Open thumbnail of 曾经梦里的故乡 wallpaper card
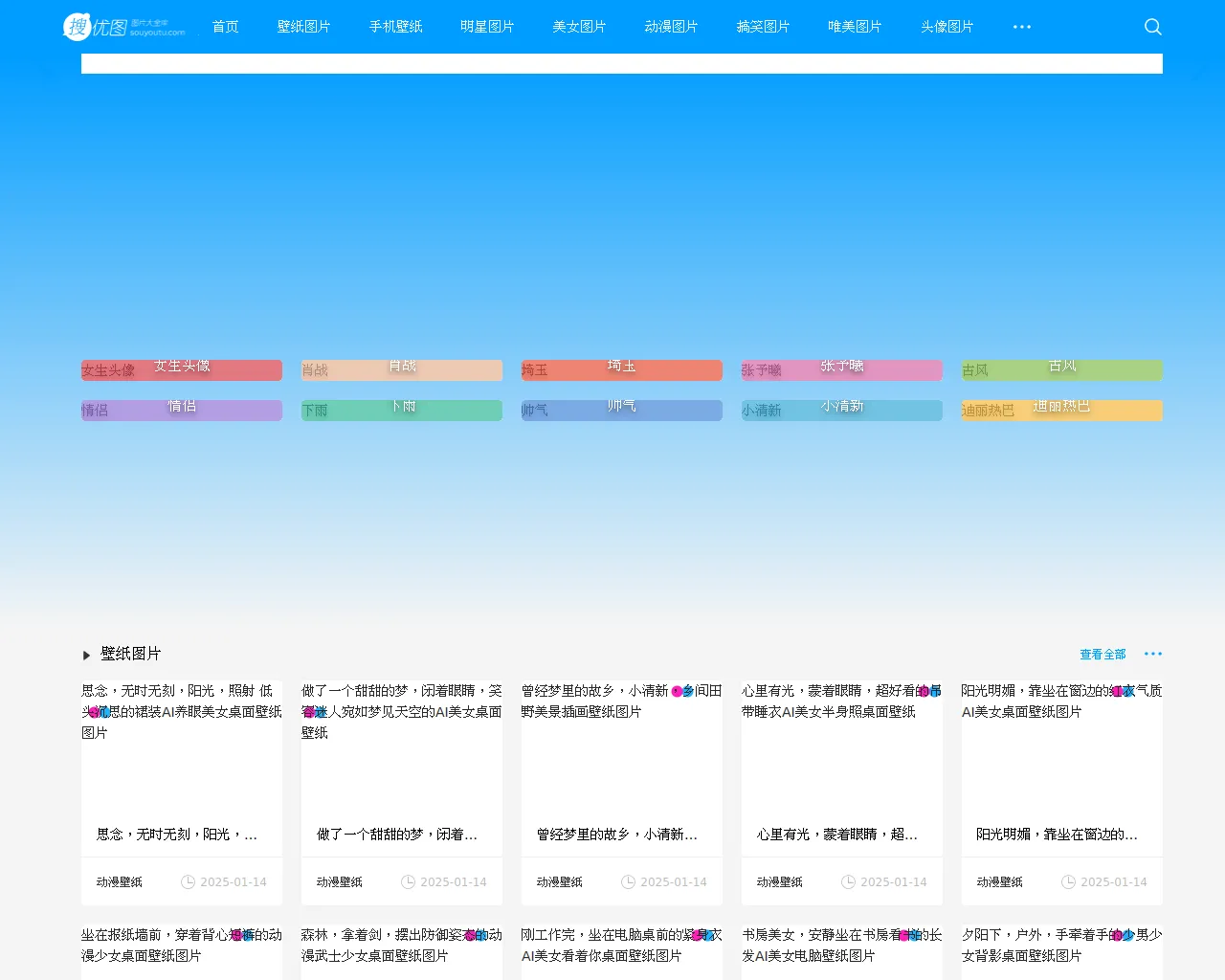 click(x=622, y=746)
